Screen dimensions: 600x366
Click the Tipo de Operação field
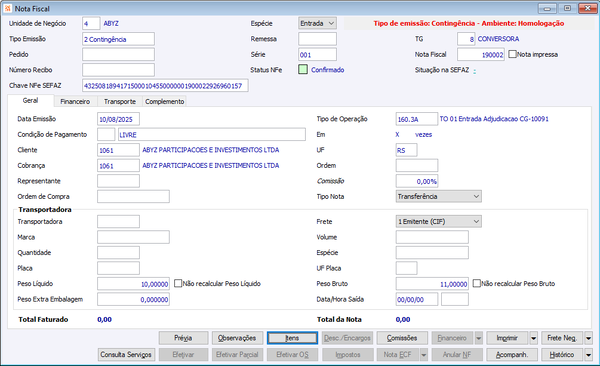(x=417, y=119)
